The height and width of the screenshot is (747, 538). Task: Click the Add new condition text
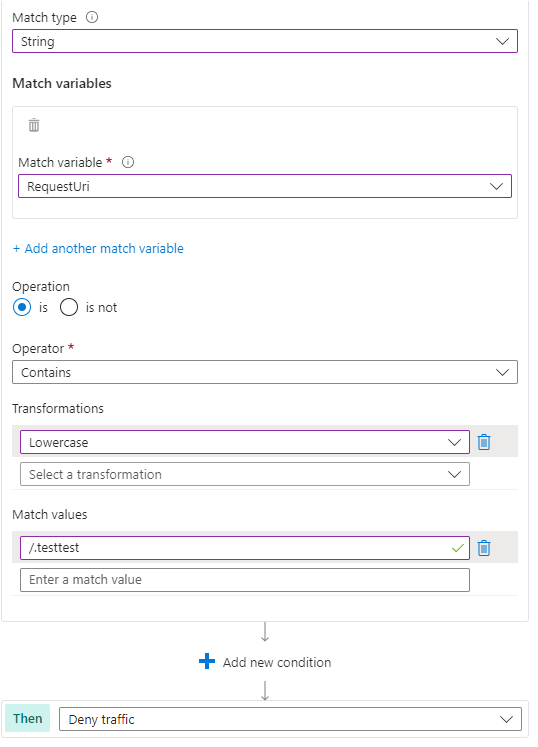click(277, 662)
